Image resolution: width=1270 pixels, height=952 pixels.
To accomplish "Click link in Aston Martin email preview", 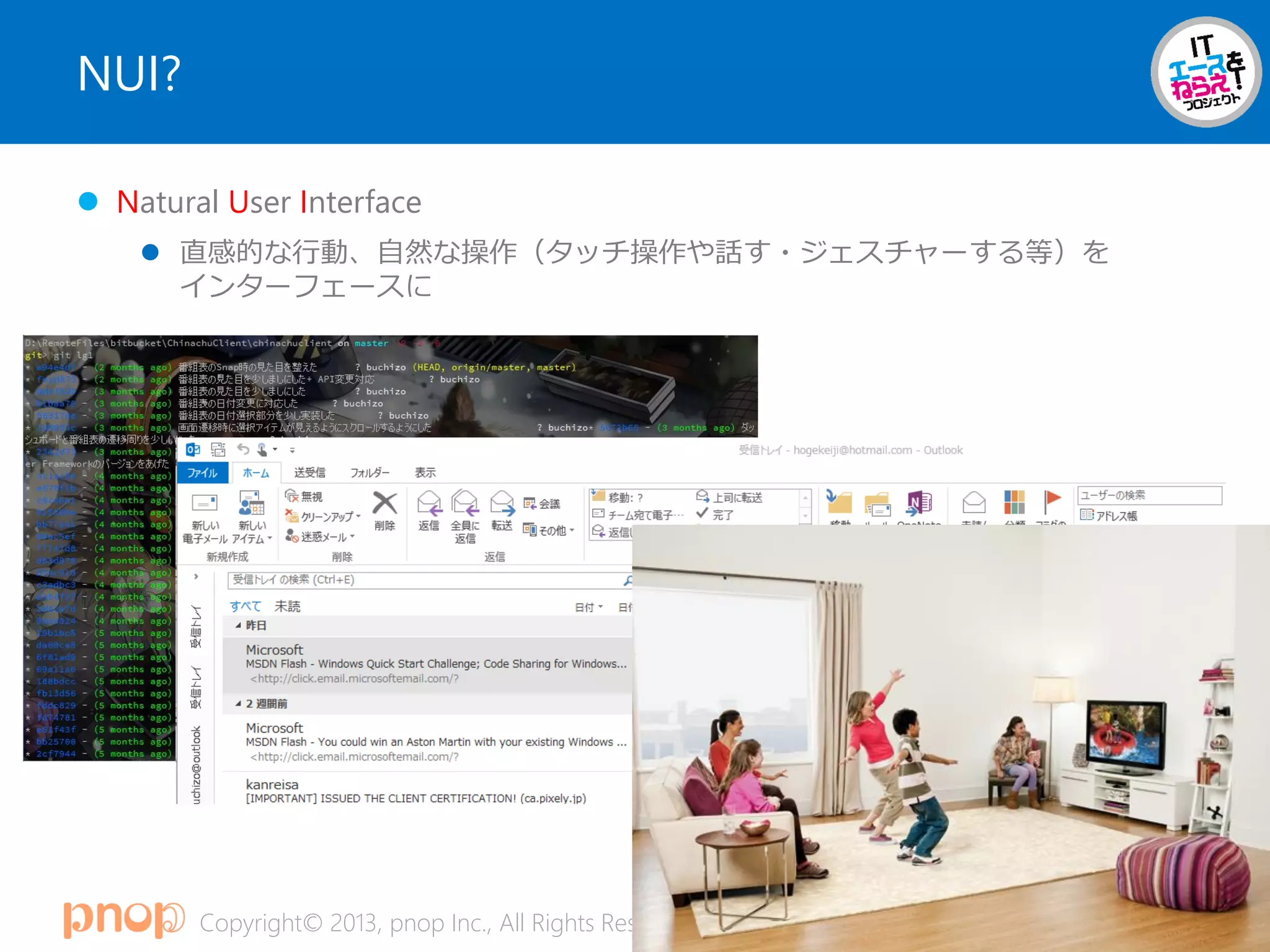I will [354, 757].
